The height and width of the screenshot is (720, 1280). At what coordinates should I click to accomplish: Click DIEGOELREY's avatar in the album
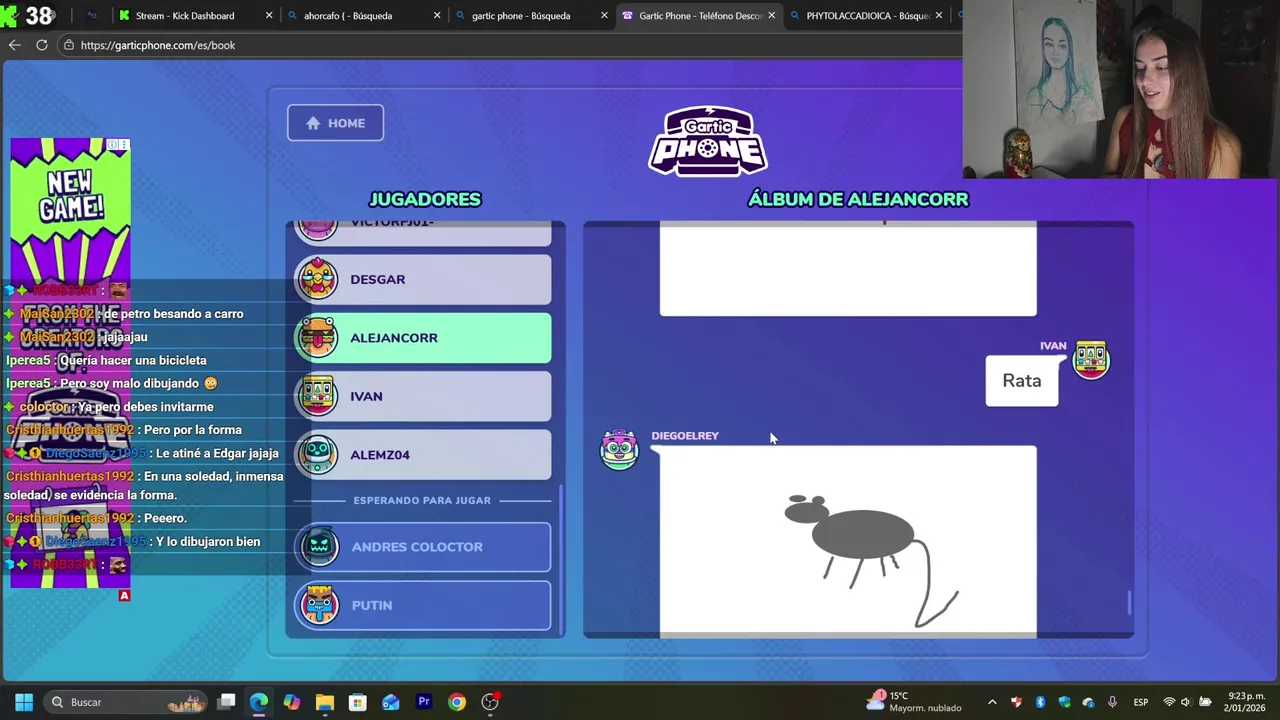pos(619,450)
